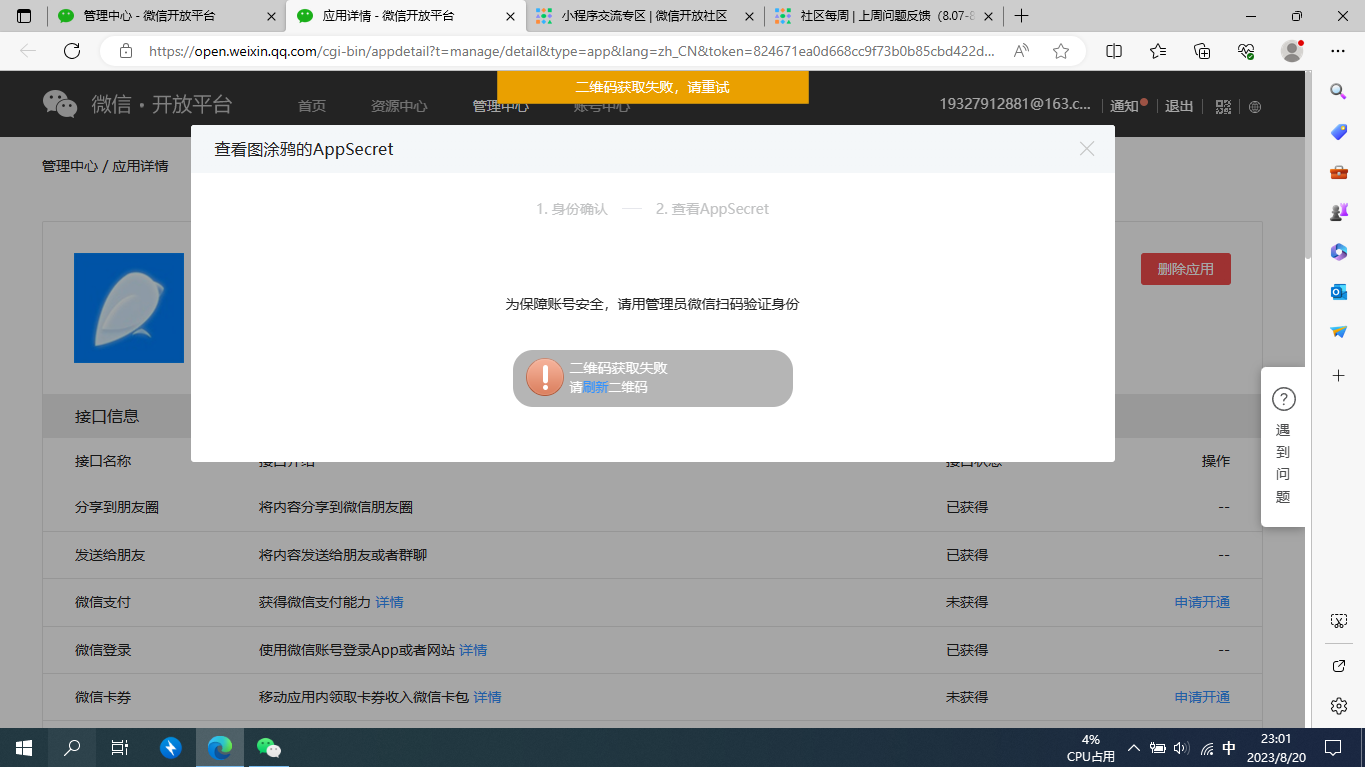The height and width of the screenshot is (767, 1365).
Task: Toggle the 中 input method indicator
Action: coord(1229,747)
